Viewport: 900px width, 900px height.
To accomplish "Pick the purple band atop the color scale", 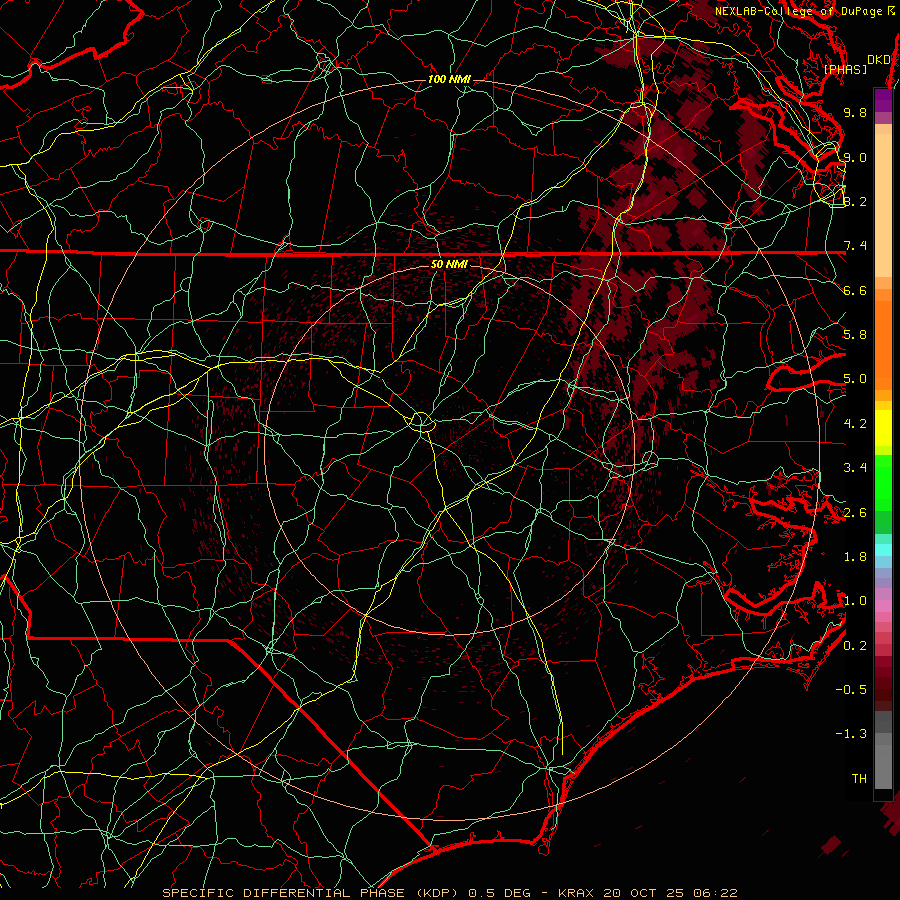I will point(883,100).
